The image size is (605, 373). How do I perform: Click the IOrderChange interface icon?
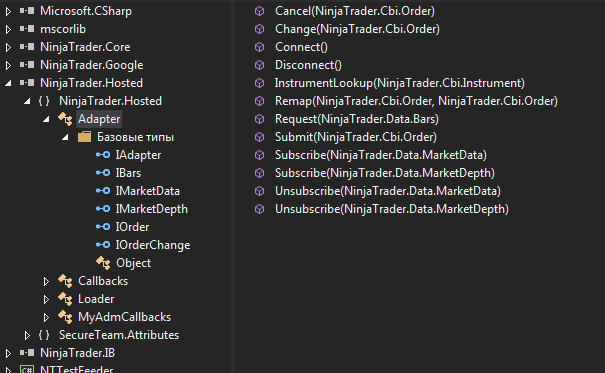tap(103, 245)
